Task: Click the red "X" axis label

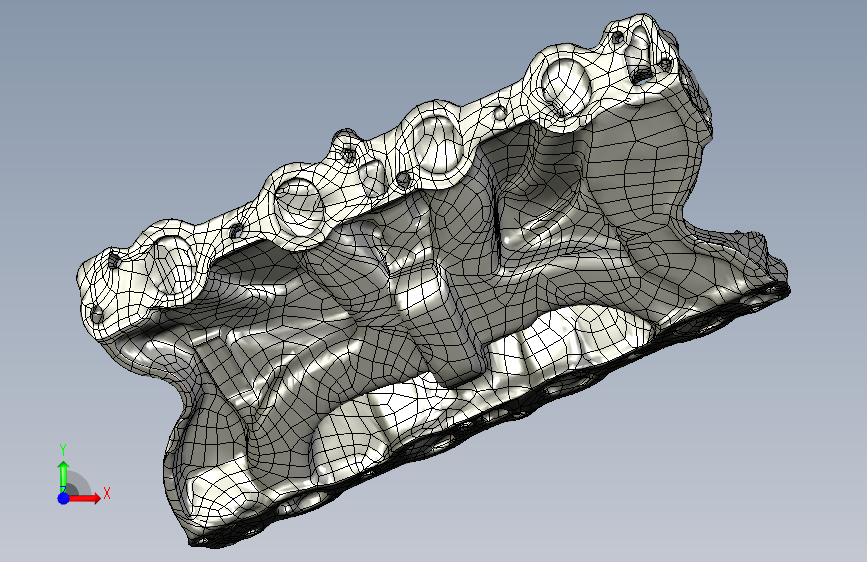Action: click(x=107, y=493)
